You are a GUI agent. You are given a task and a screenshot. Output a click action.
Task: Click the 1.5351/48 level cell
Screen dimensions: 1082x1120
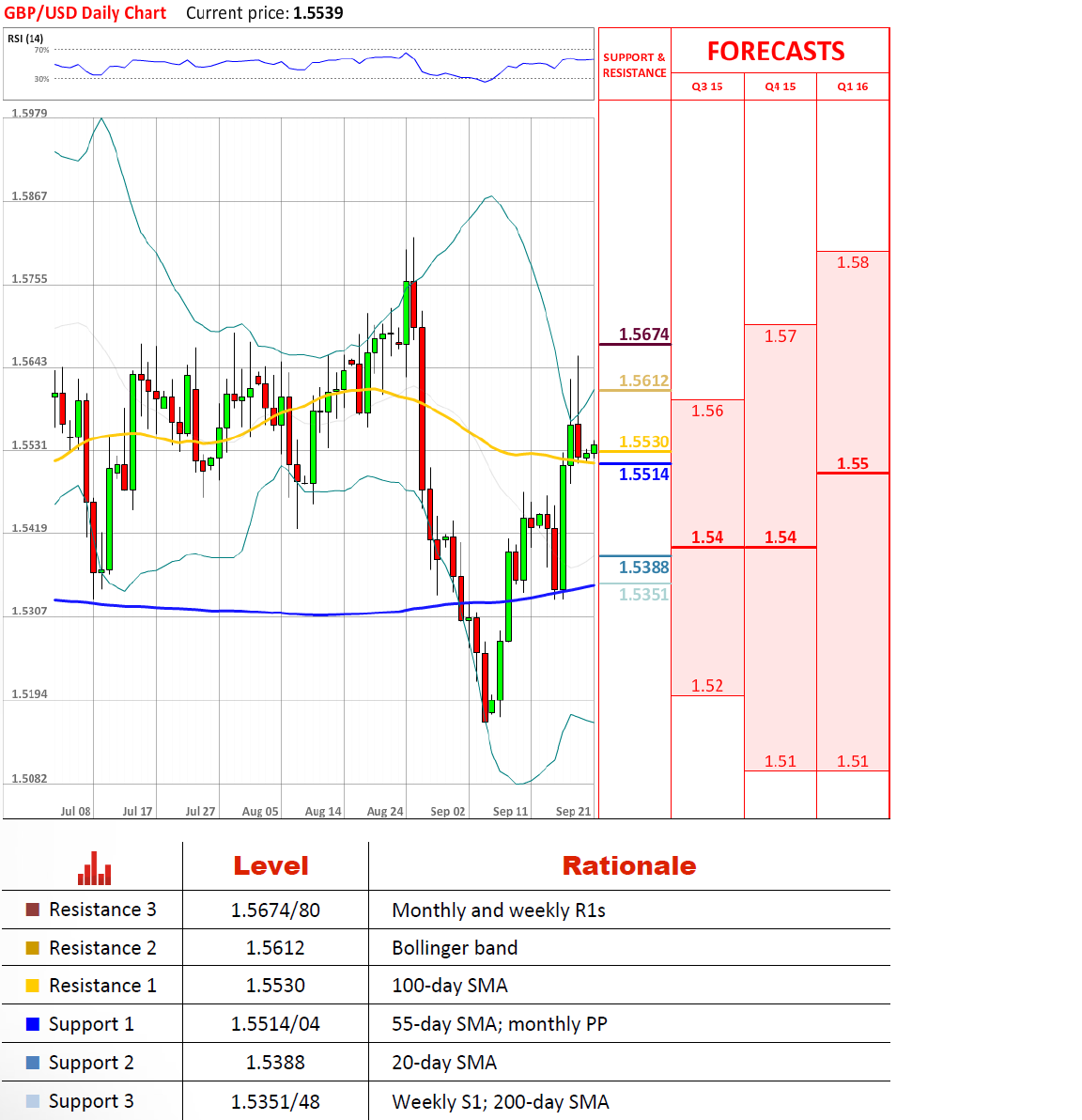(x=275, y=1101)
